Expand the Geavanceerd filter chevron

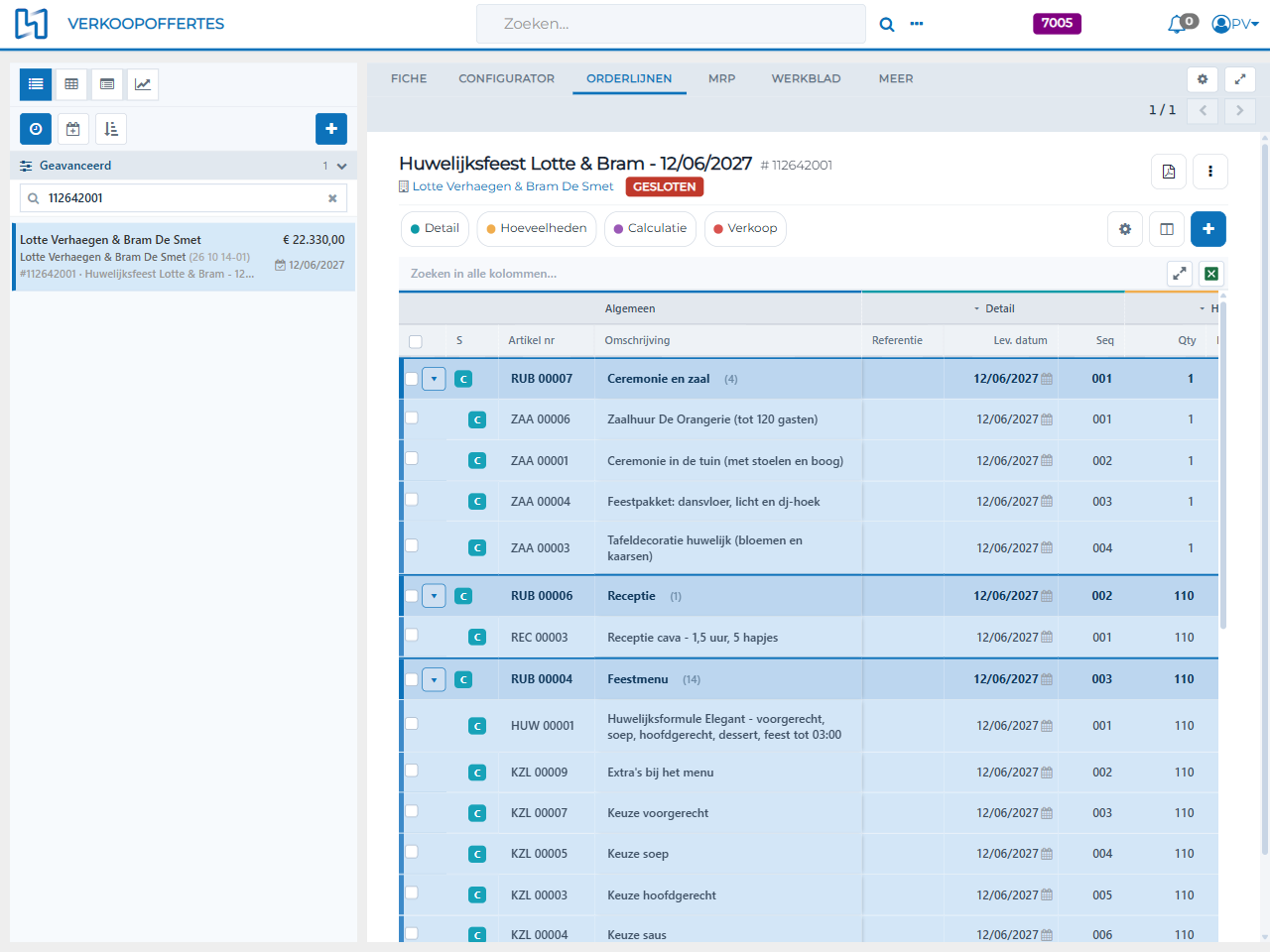point(341,167)
